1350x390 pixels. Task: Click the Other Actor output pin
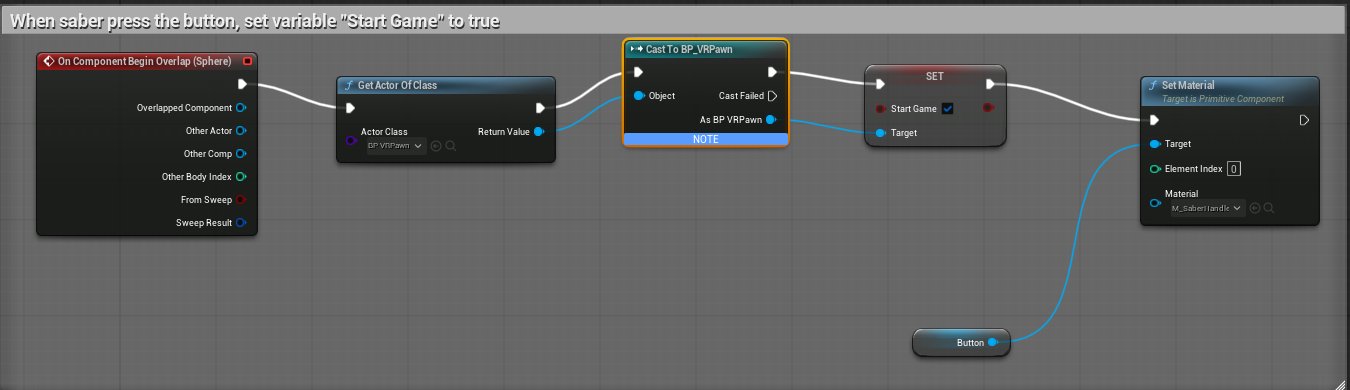tap(241, 131)
